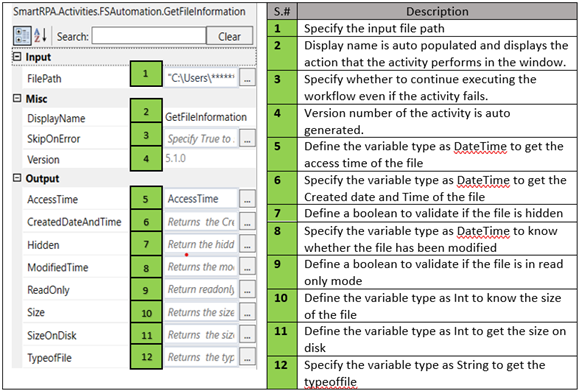Collapse the Input section

coord(17,57)
